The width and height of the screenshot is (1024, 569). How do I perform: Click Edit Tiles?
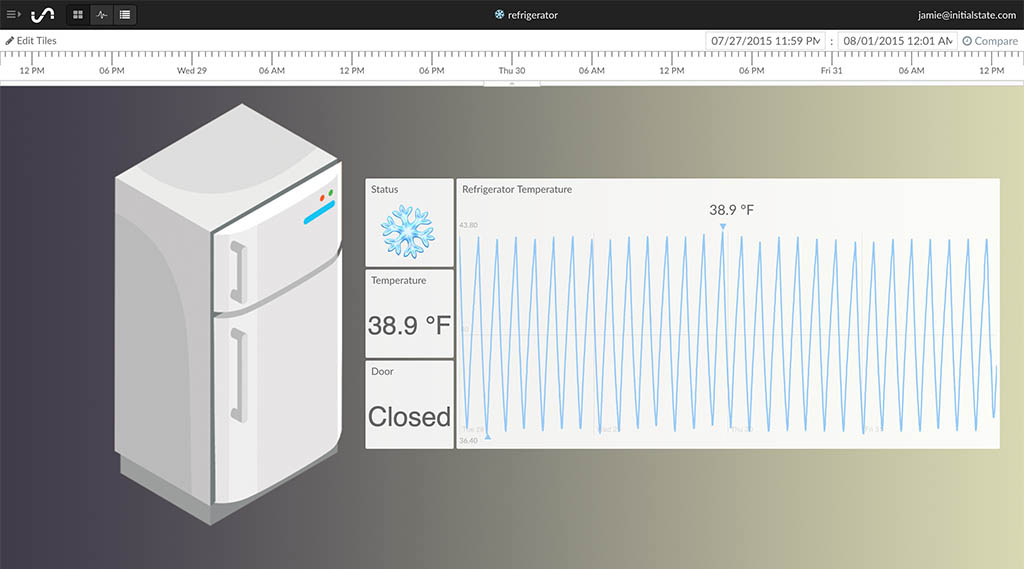pos(31,41)
